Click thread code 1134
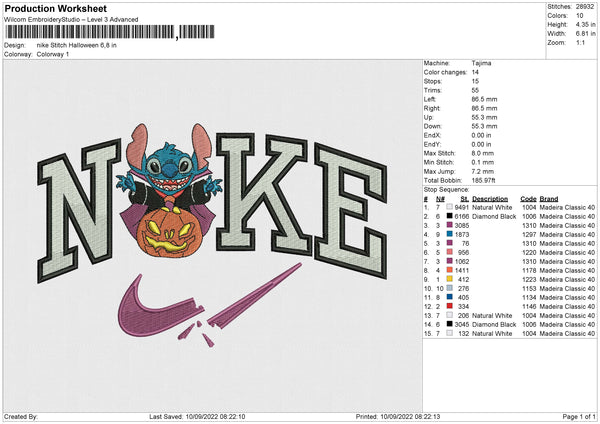This screenshot has width=600, height=424. (x=529, y=297)
